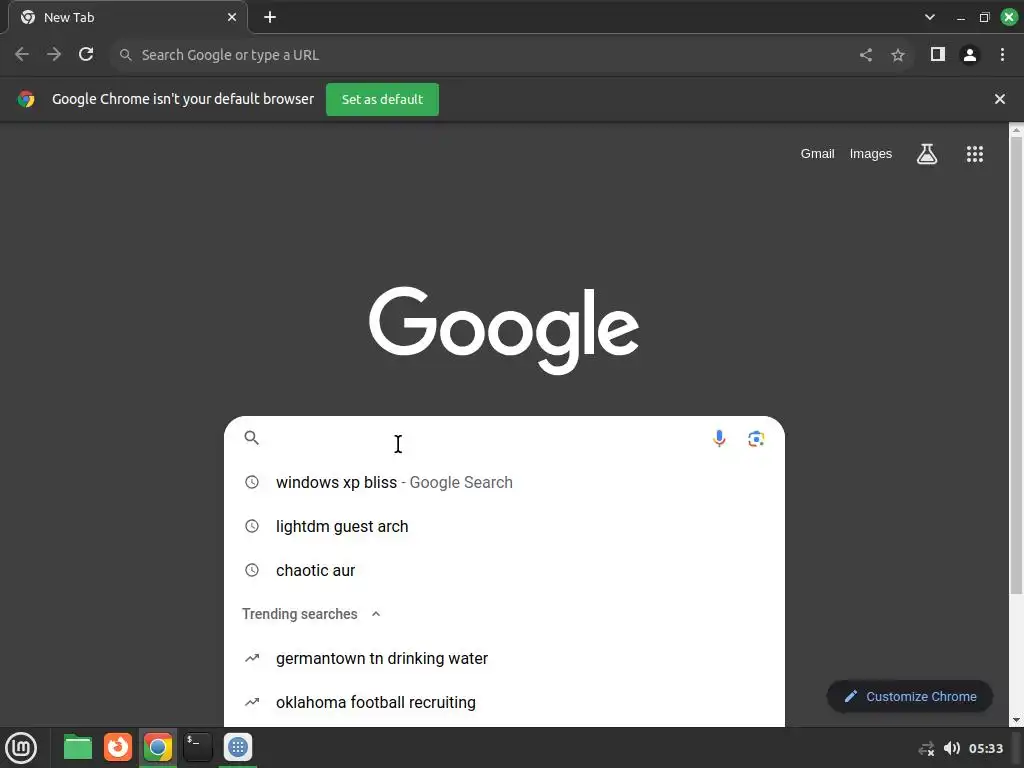Screen dimensions: 1024x768
Task: Open a new tab with plus button
Action: click(270, 18)
